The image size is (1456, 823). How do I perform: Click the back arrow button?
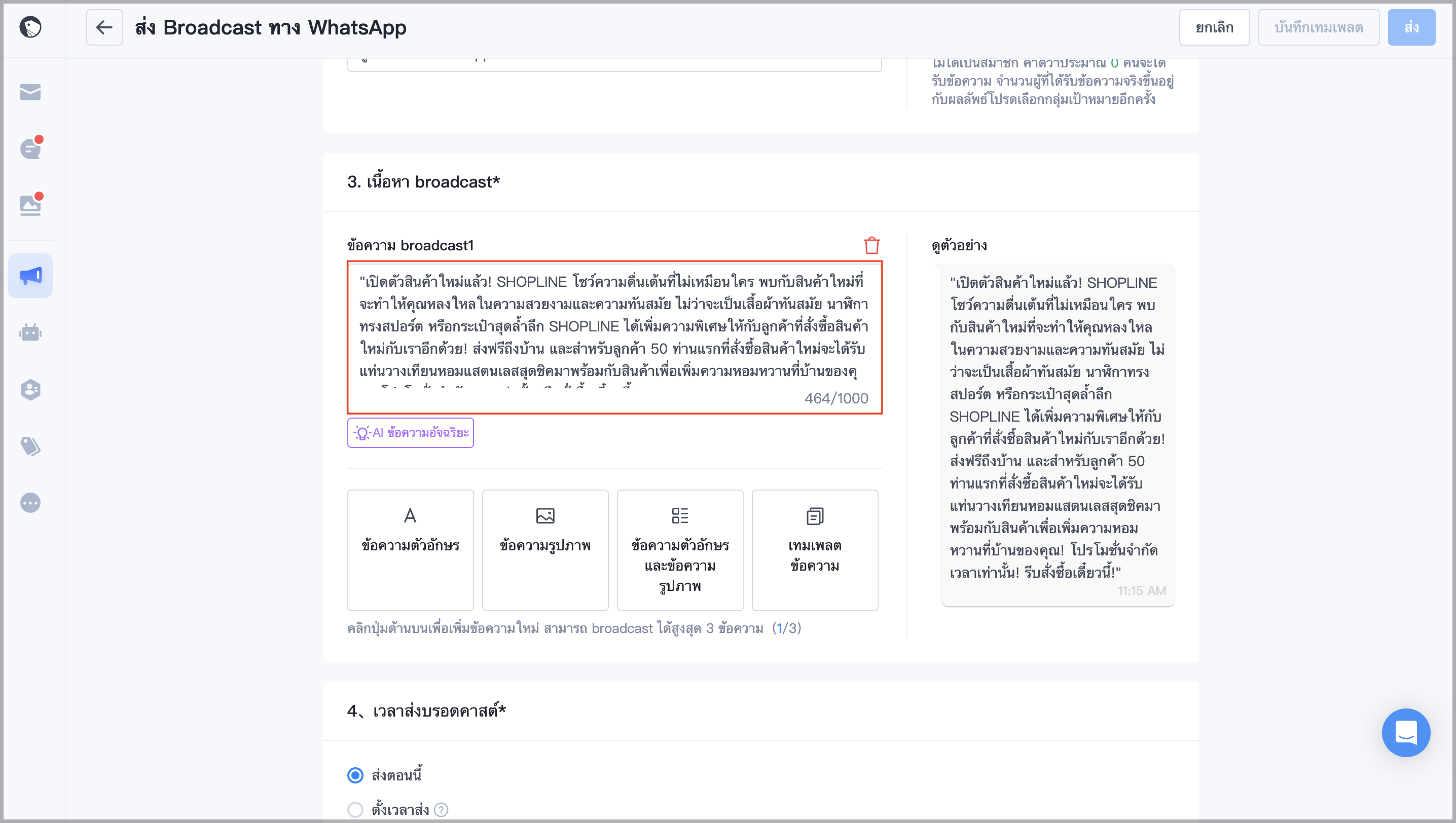104,27
